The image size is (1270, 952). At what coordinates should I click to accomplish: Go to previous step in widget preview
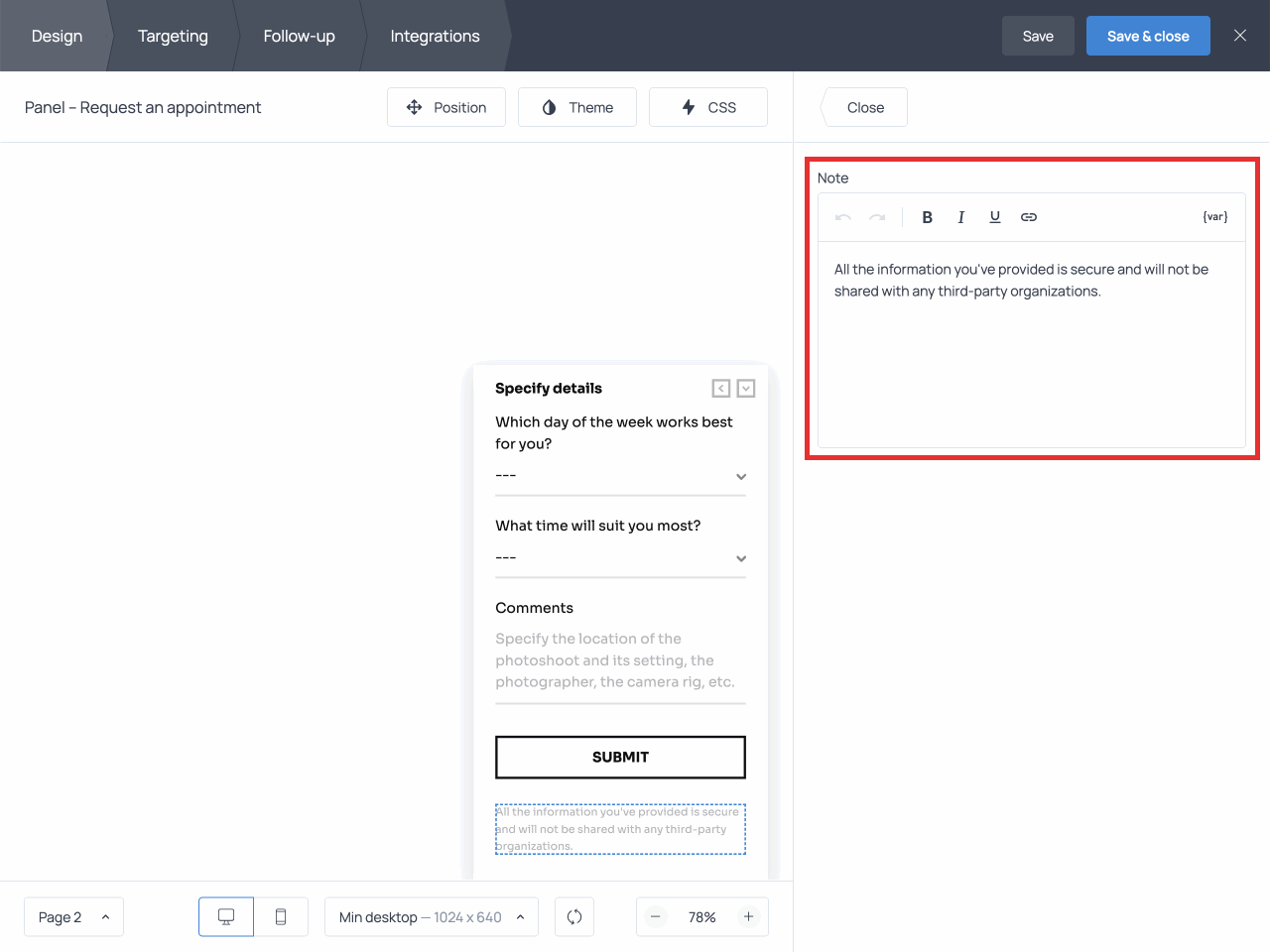click(721, 389)
